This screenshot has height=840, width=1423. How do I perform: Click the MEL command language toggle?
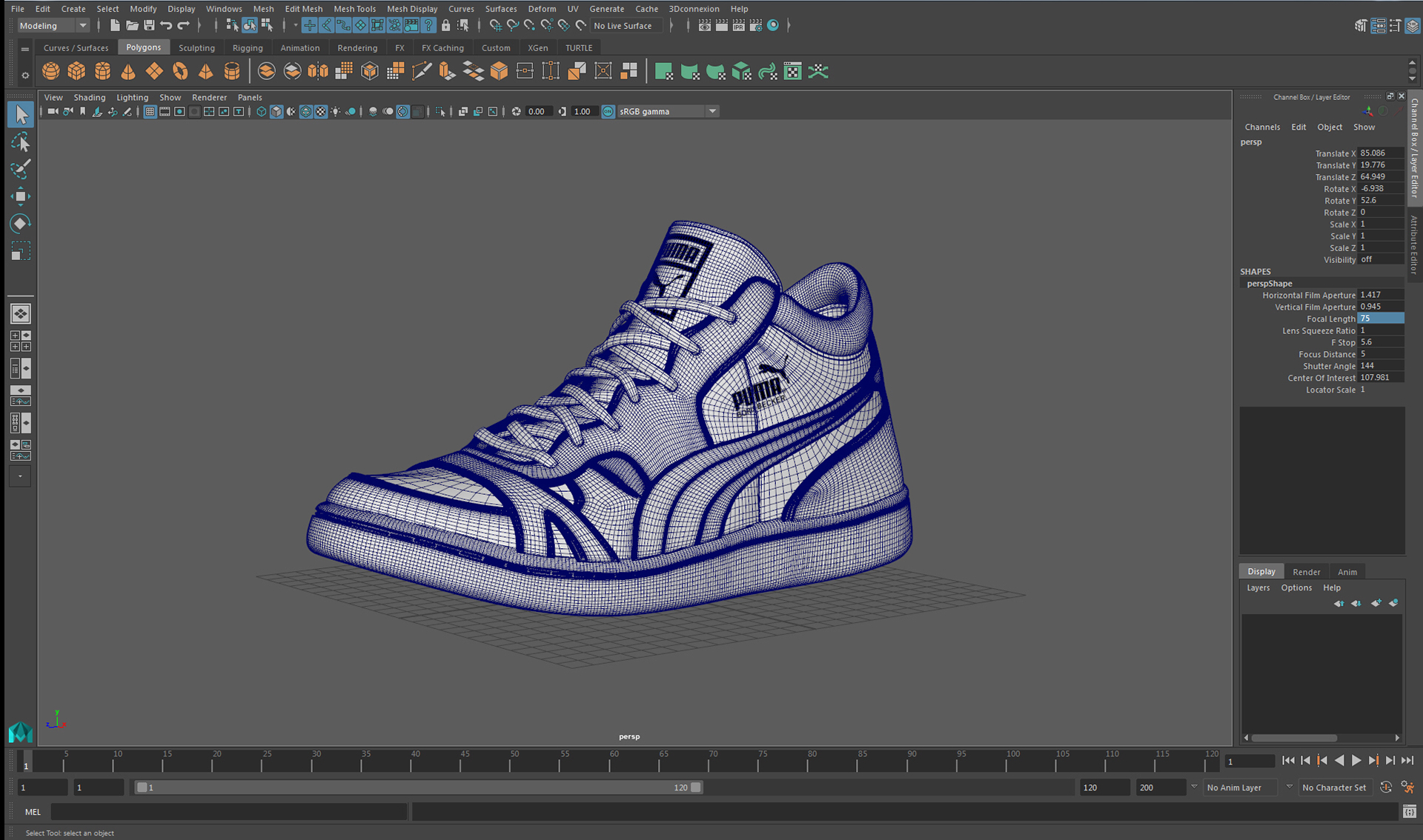click(33, 811)
